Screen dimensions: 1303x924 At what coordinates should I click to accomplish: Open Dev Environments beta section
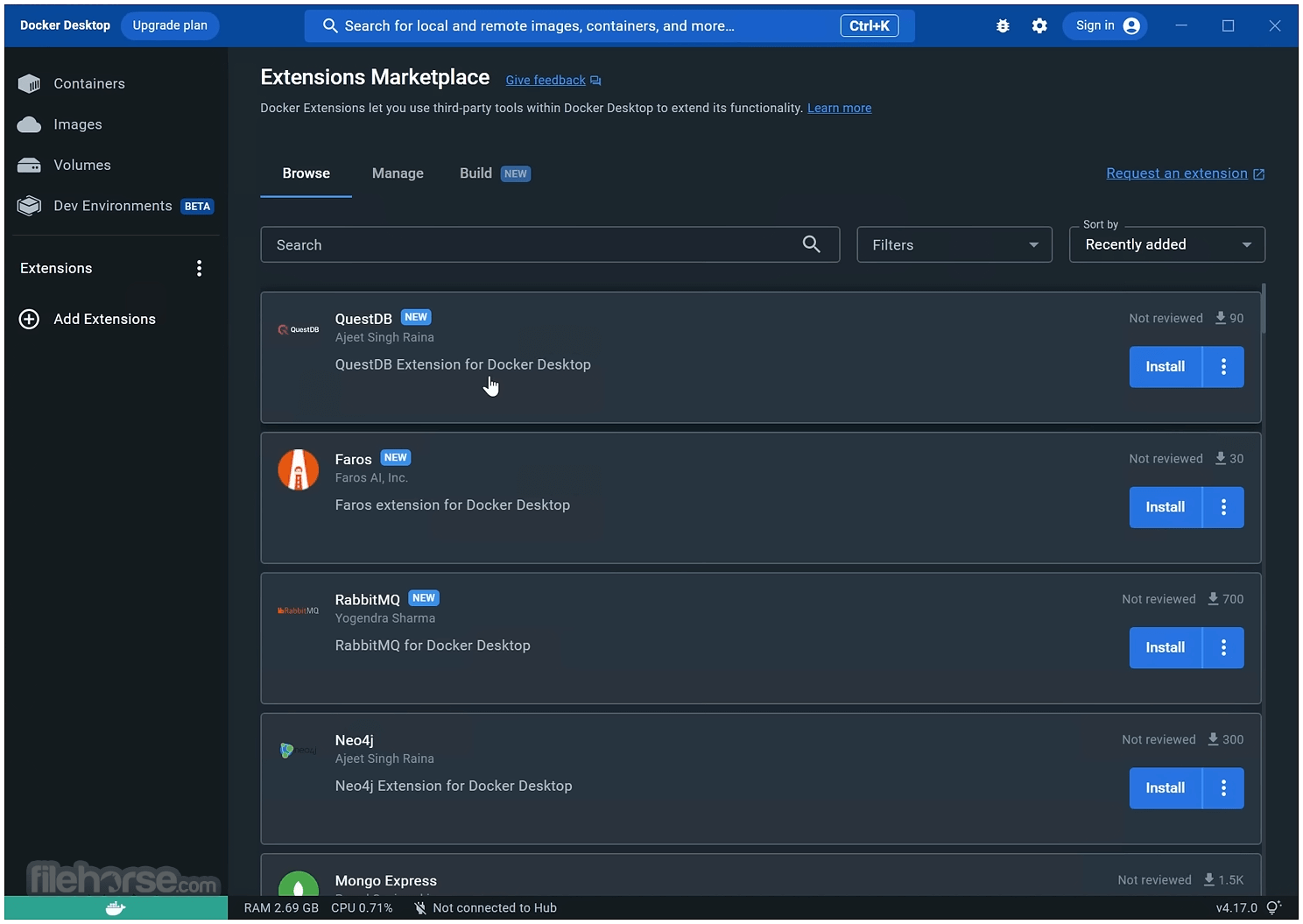[x=114, y=206]
